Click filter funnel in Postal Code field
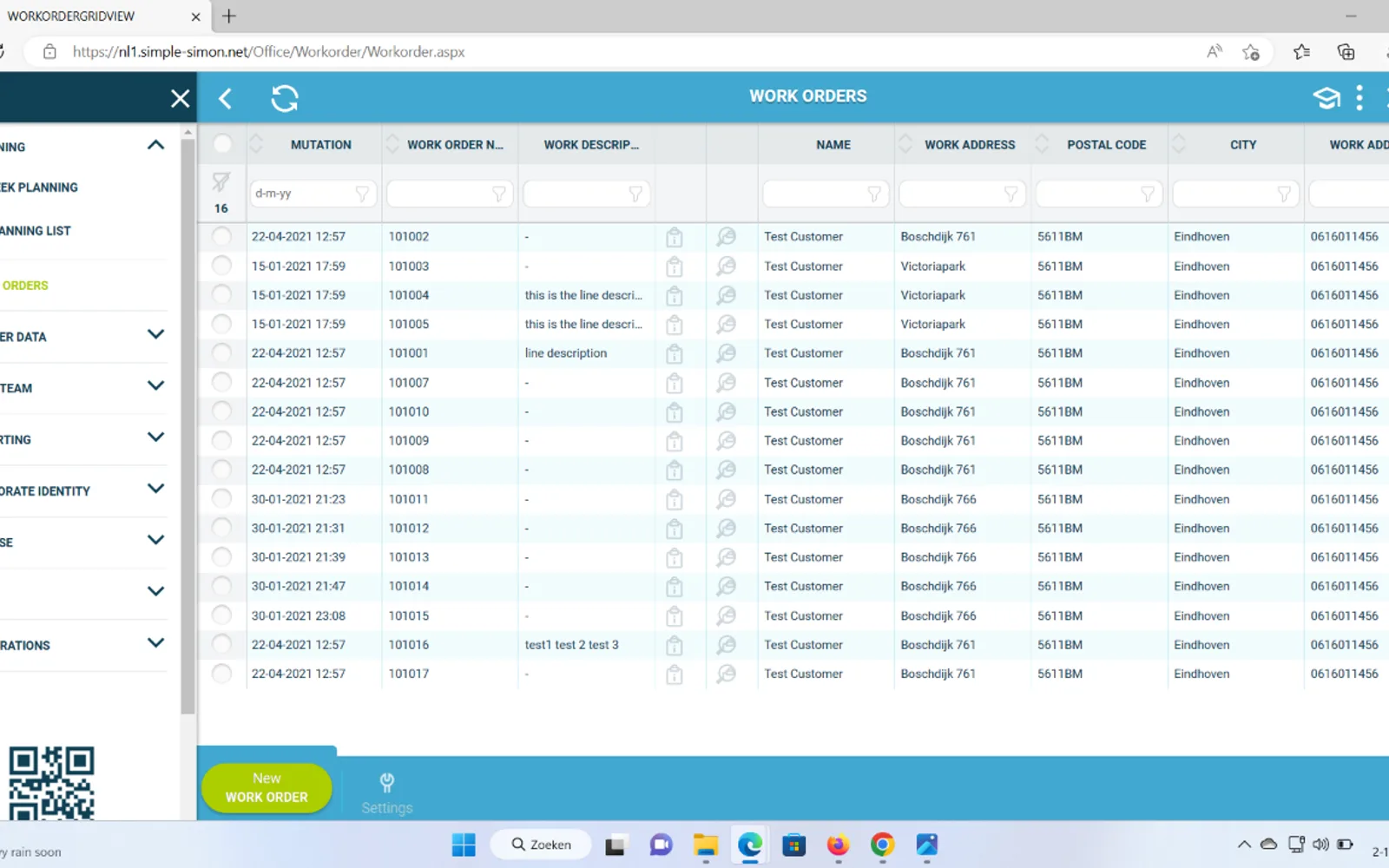1389x868 pixels. [x=1148, y=194]
